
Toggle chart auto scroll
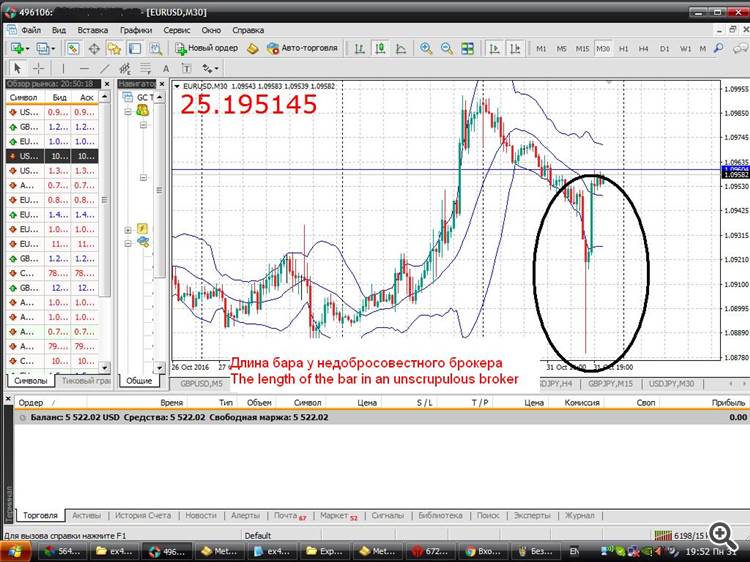pyautogui.click(x=495, y=48)
